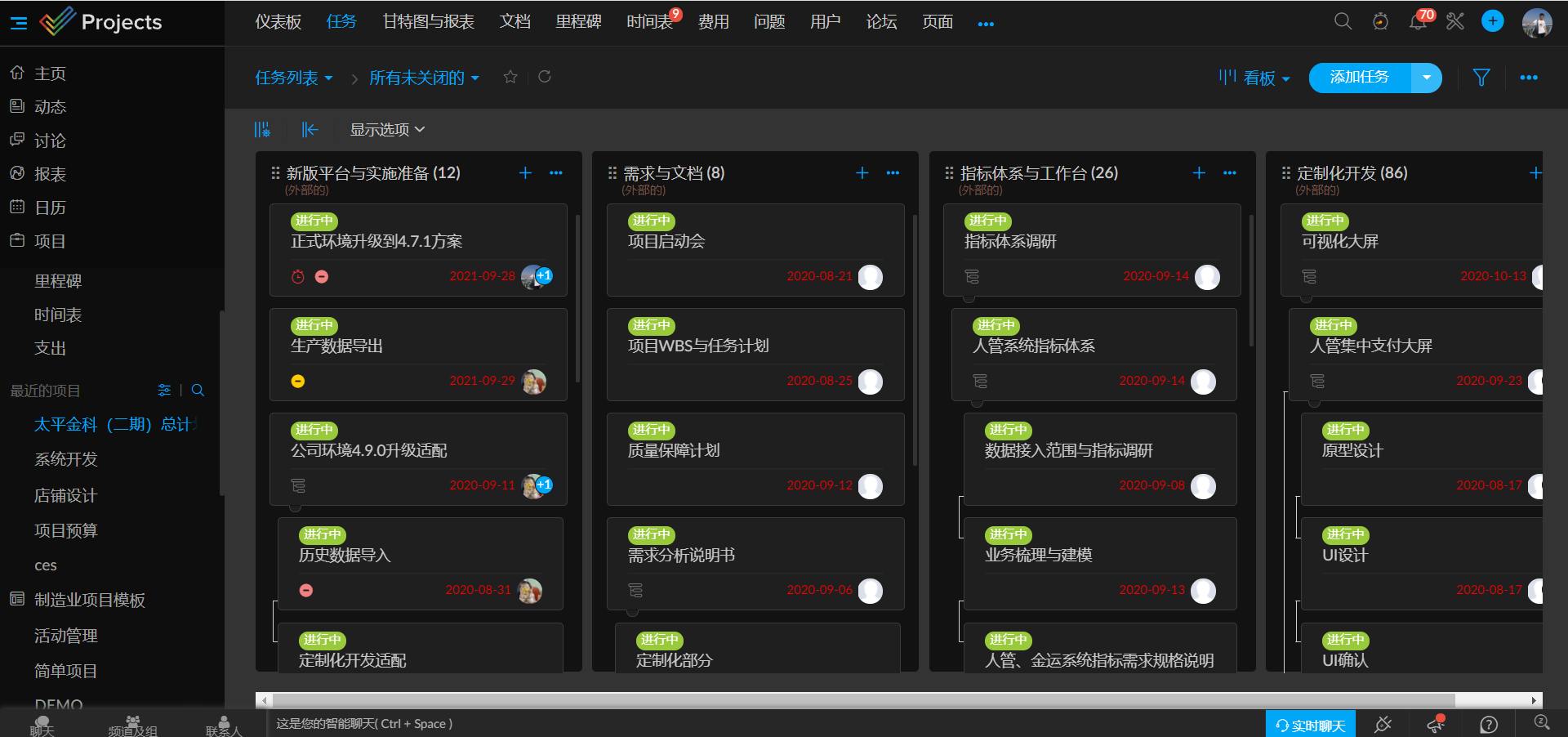Collapse all kanban columns icon
Image resolution: width=1568 pixels, height=737 pixels.
coord(310,129)
